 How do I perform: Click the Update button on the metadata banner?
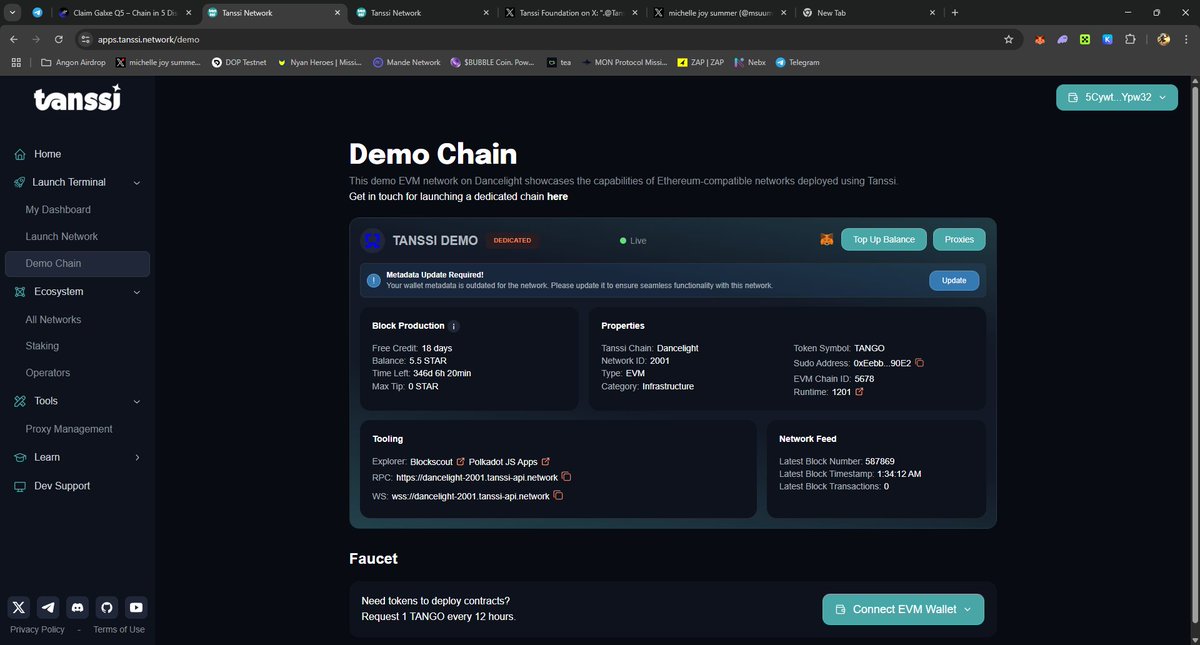tap(952, 280)
